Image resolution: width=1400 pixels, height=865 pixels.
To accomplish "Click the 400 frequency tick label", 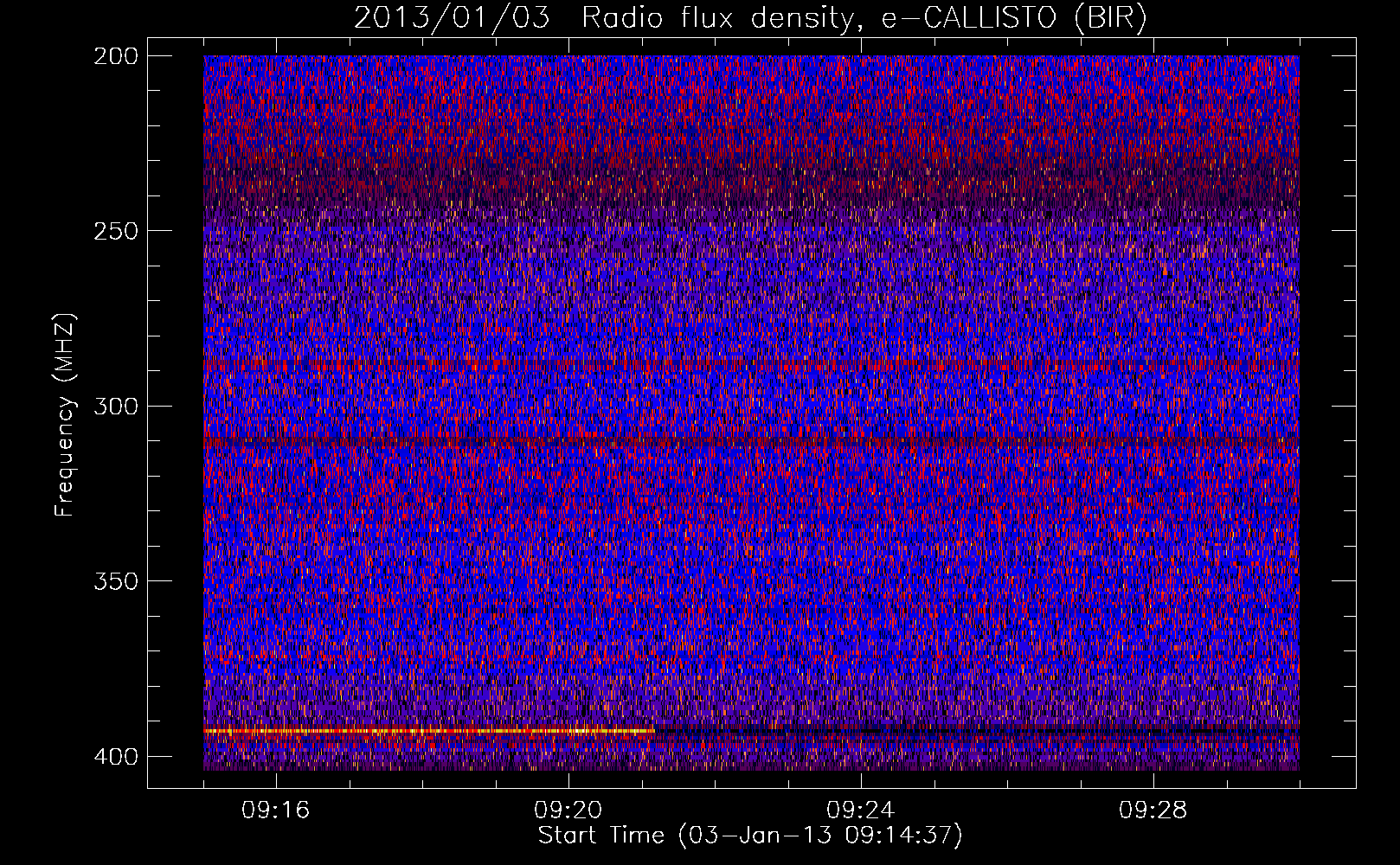I will 115,757.
